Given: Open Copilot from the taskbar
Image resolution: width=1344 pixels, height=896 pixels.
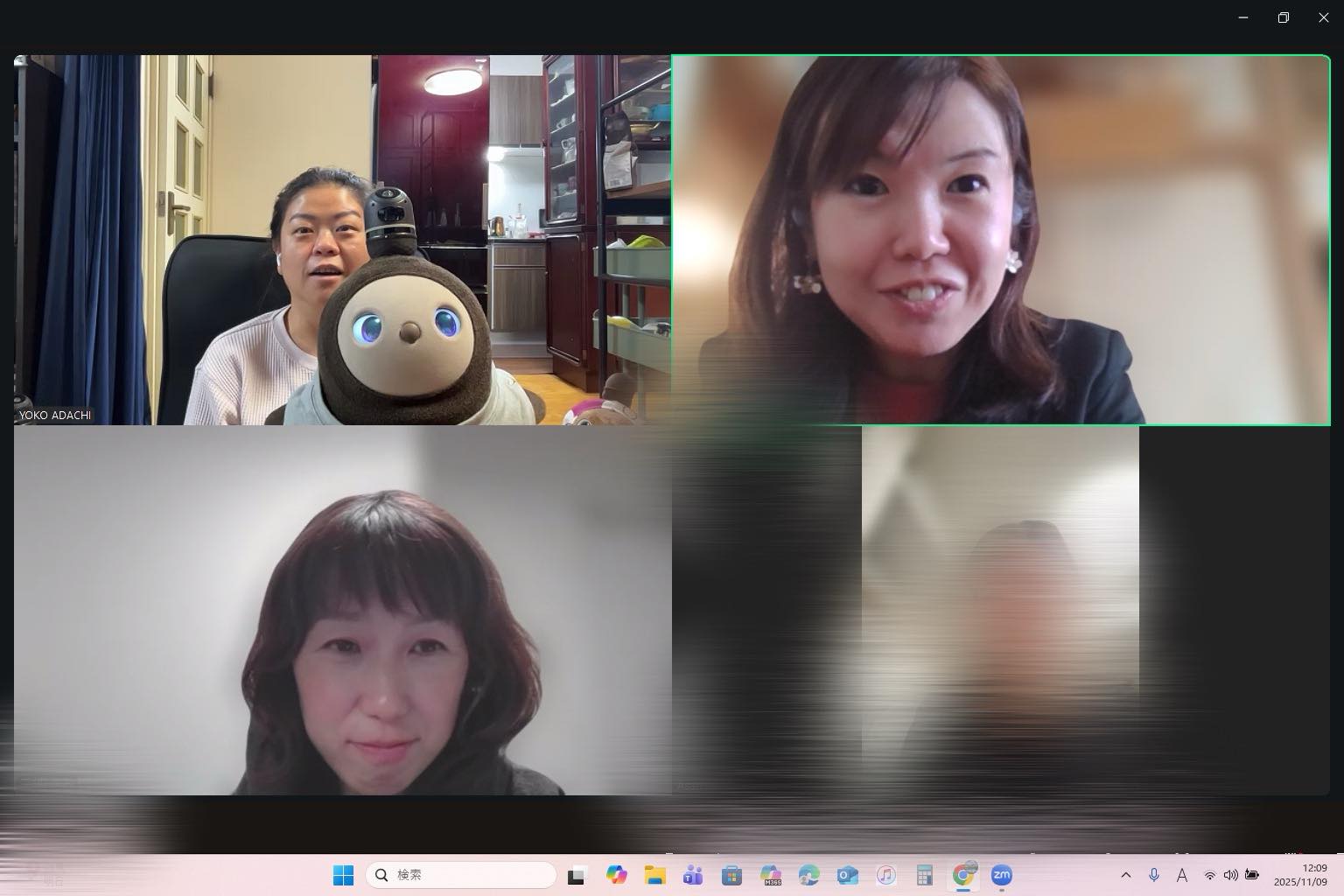Looking at the screenshot, I should (616, 875).
